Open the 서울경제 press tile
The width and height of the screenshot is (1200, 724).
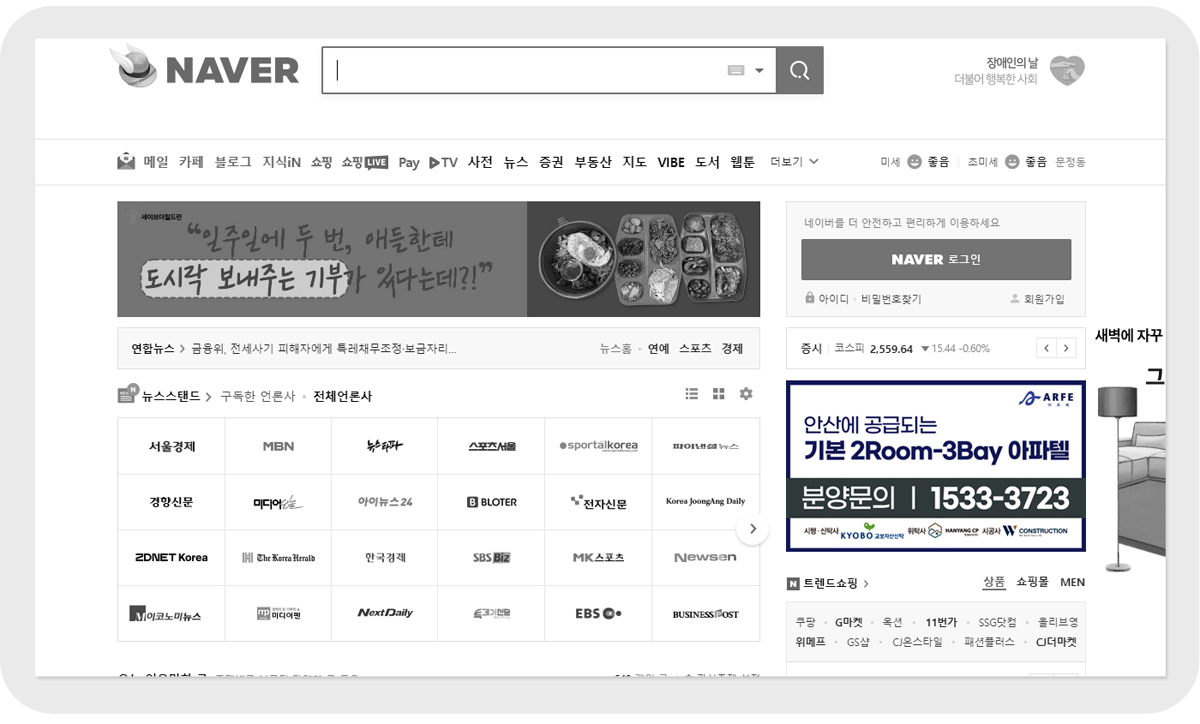[171, 446]
